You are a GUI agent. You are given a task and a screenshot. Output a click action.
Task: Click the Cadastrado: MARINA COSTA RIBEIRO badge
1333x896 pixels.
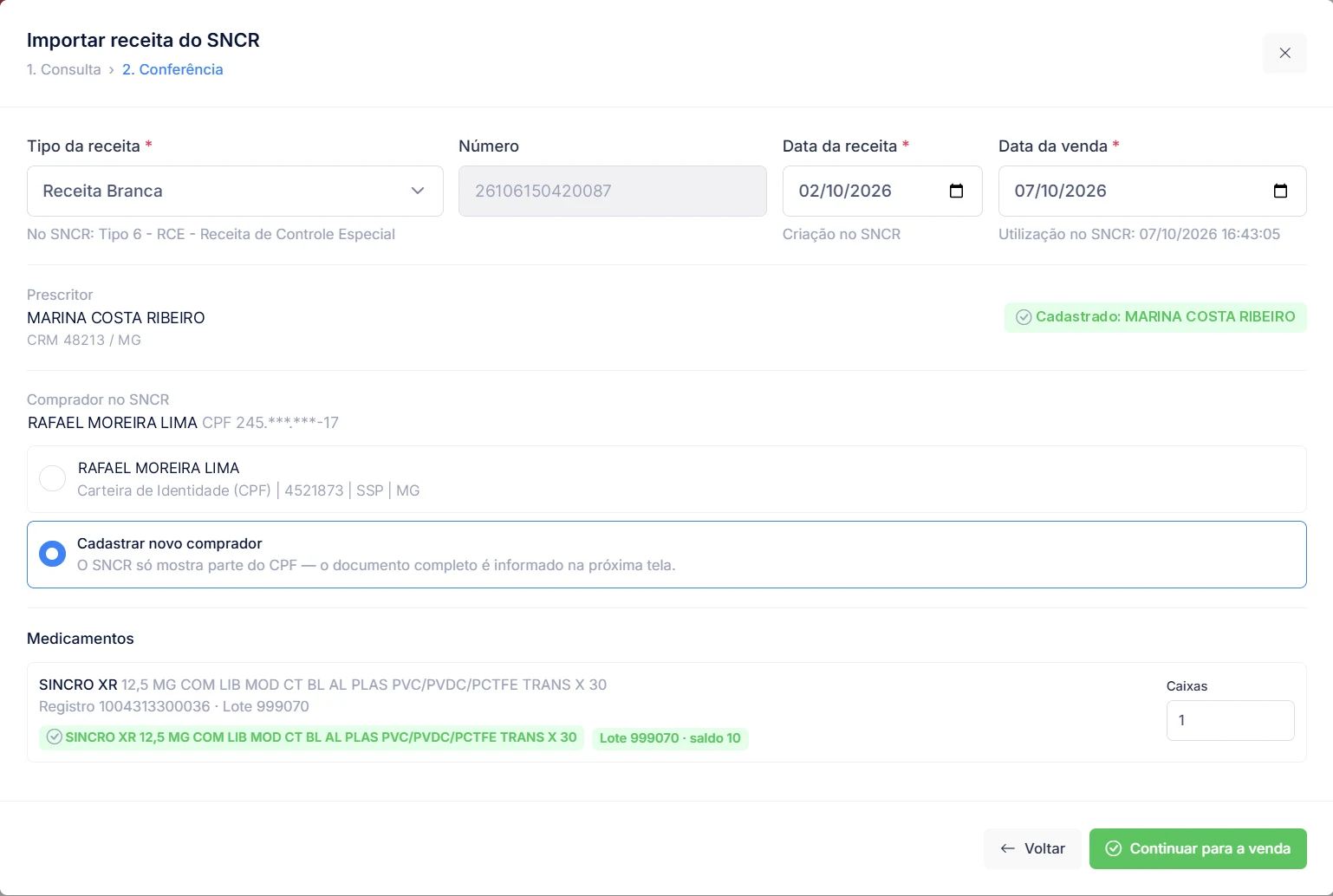pyautogui.click(x=1155, y=317)
